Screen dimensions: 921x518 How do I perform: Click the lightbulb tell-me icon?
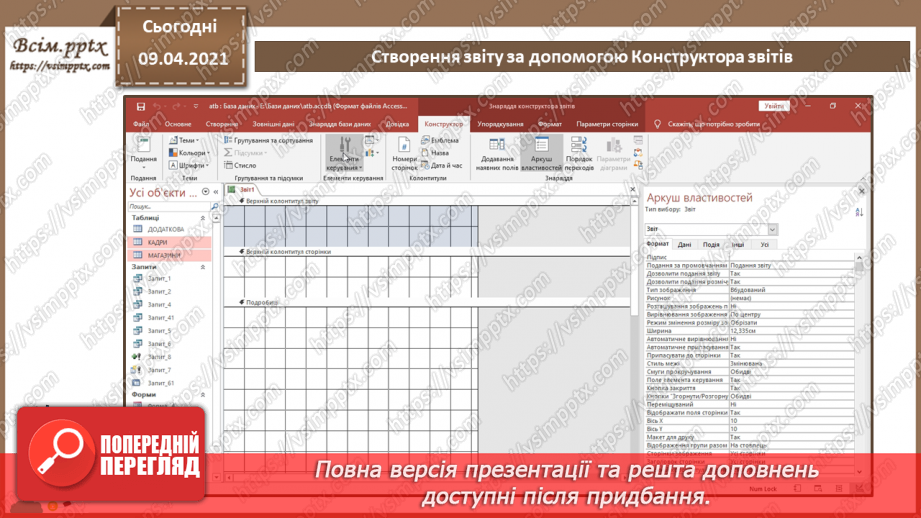657,124
